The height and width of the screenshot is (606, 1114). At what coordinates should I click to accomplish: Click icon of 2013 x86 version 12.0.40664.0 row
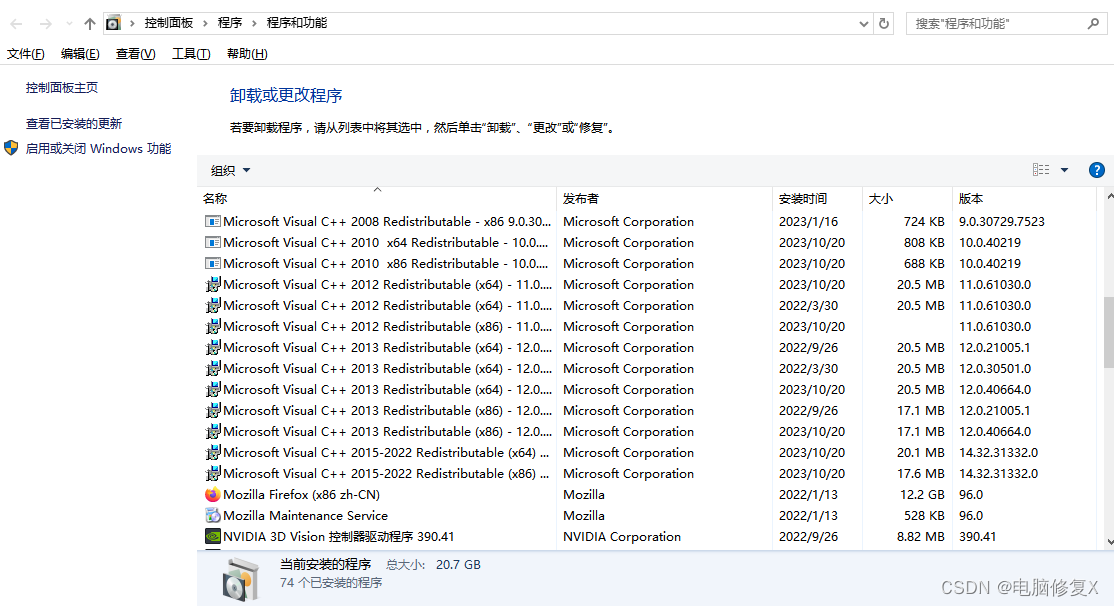(x=212, y=431)
